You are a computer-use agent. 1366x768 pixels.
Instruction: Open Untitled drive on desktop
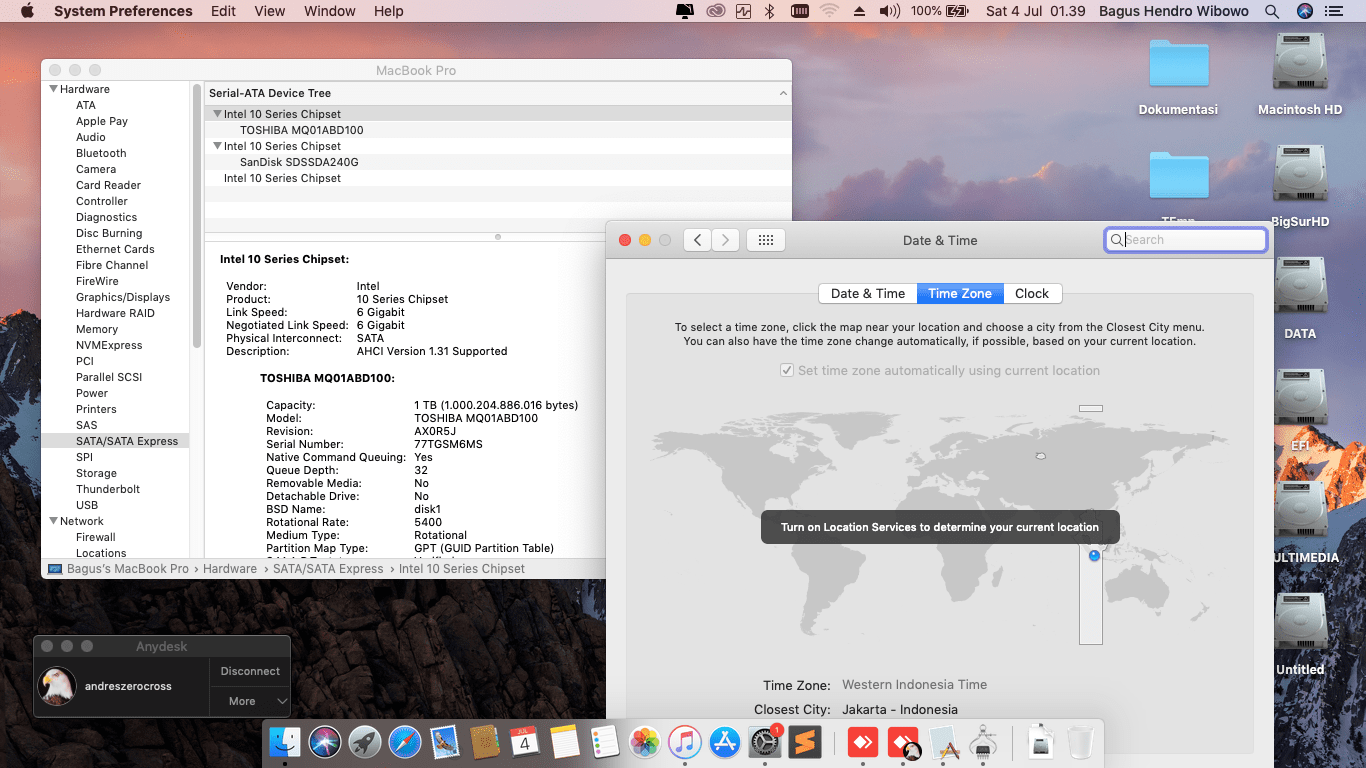(1300, 633)
